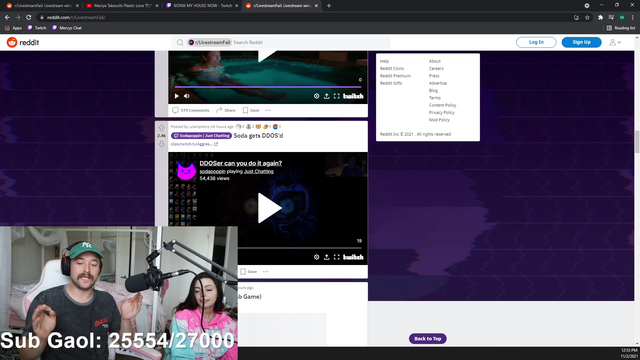
Task: Seek on the hot tub clip progress bar
Action: click(268, 87)
